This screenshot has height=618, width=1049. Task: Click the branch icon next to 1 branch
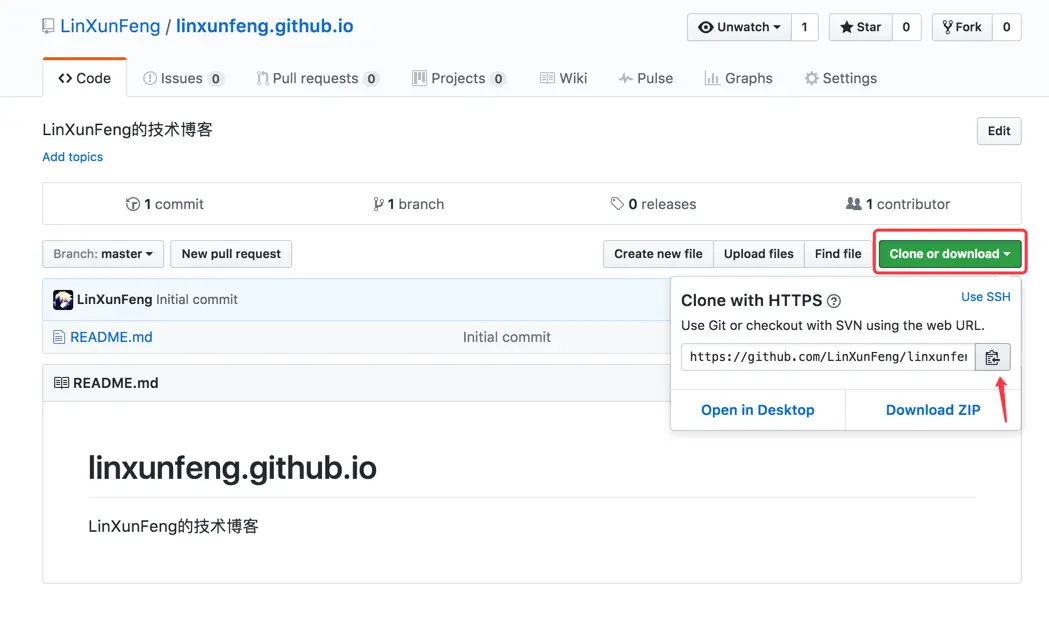tap(377, 204)
